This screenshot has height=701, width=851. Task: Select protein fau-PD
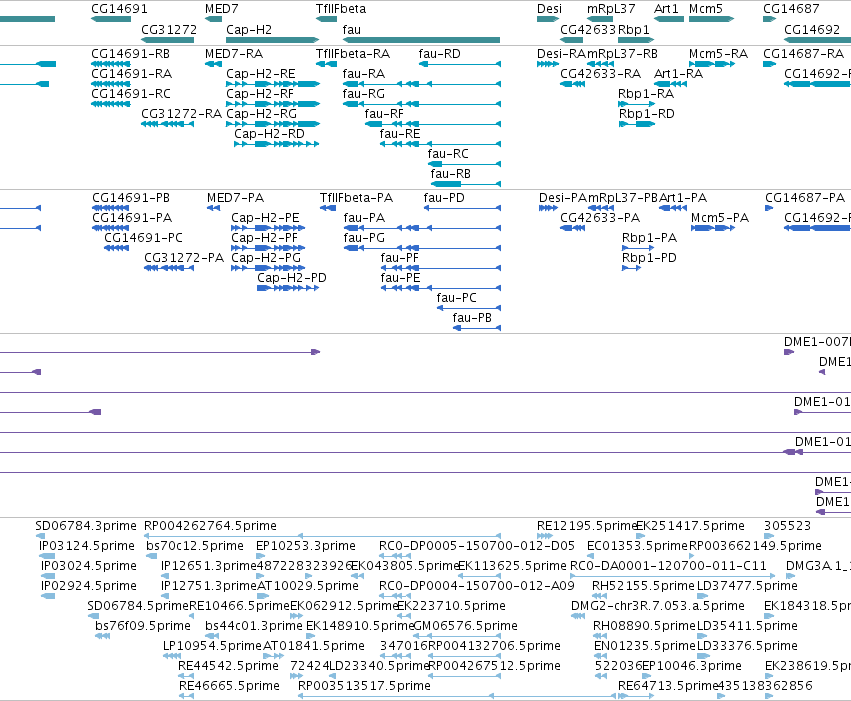click(x=444, y=197)
